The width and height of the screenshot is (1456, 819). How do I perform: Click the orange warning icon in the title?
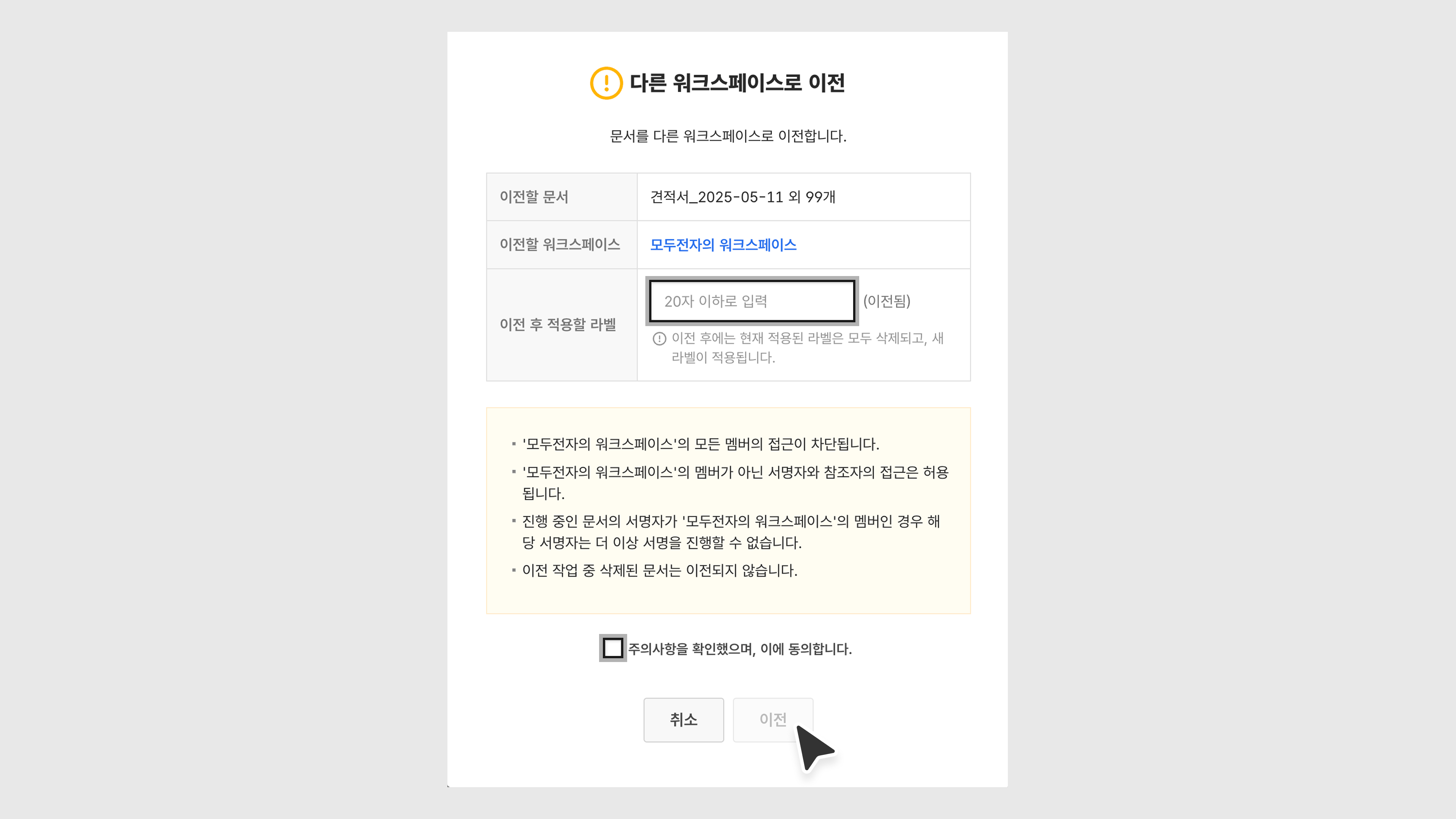[x=606, y=83]
